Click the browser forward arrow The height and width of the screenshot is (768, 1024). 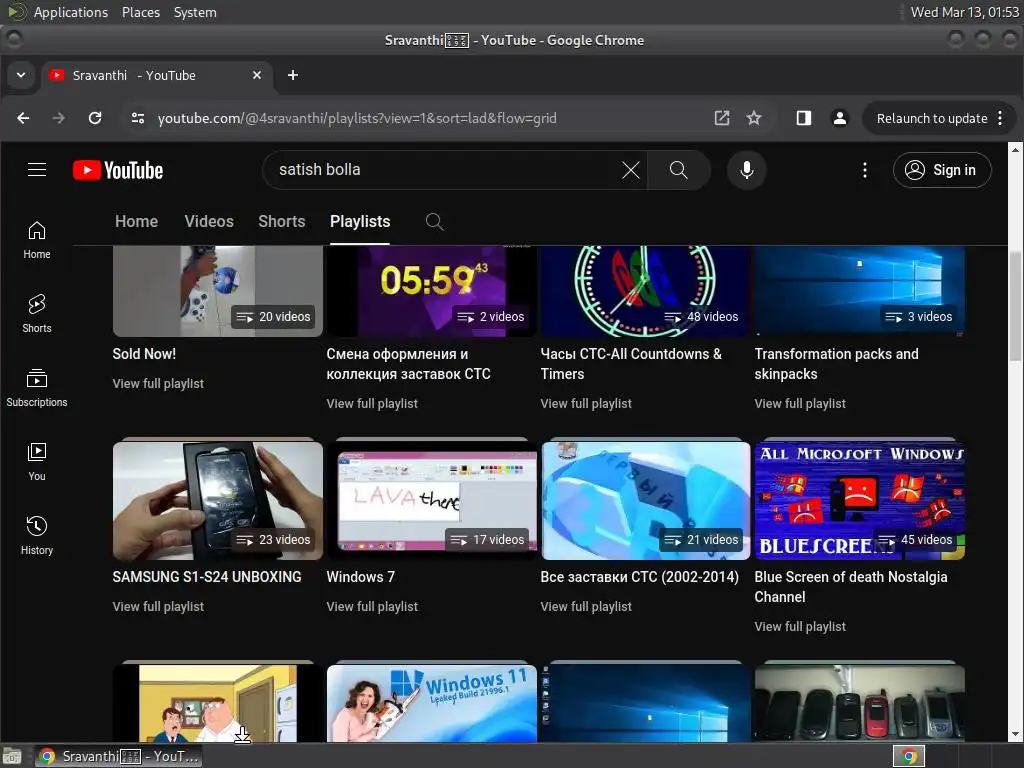(x=59, y=118)
